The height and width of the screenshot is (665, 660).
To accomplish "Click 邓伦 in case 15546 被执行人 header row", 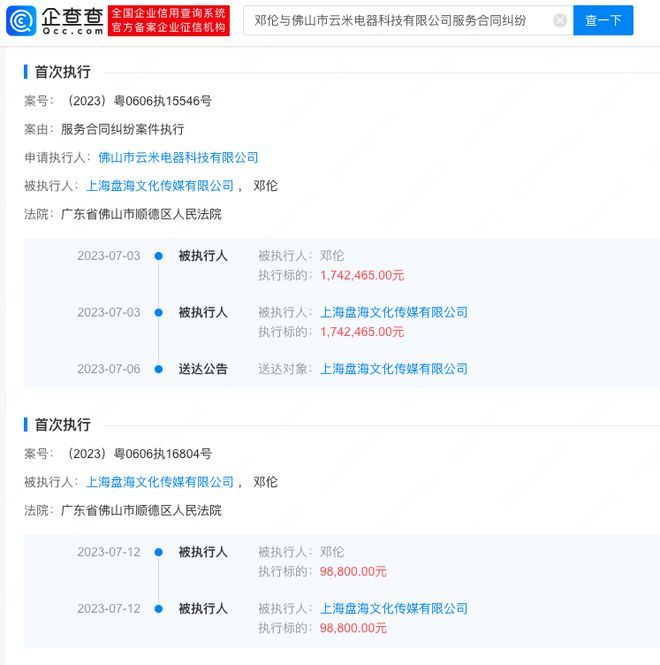I will 266,186.
